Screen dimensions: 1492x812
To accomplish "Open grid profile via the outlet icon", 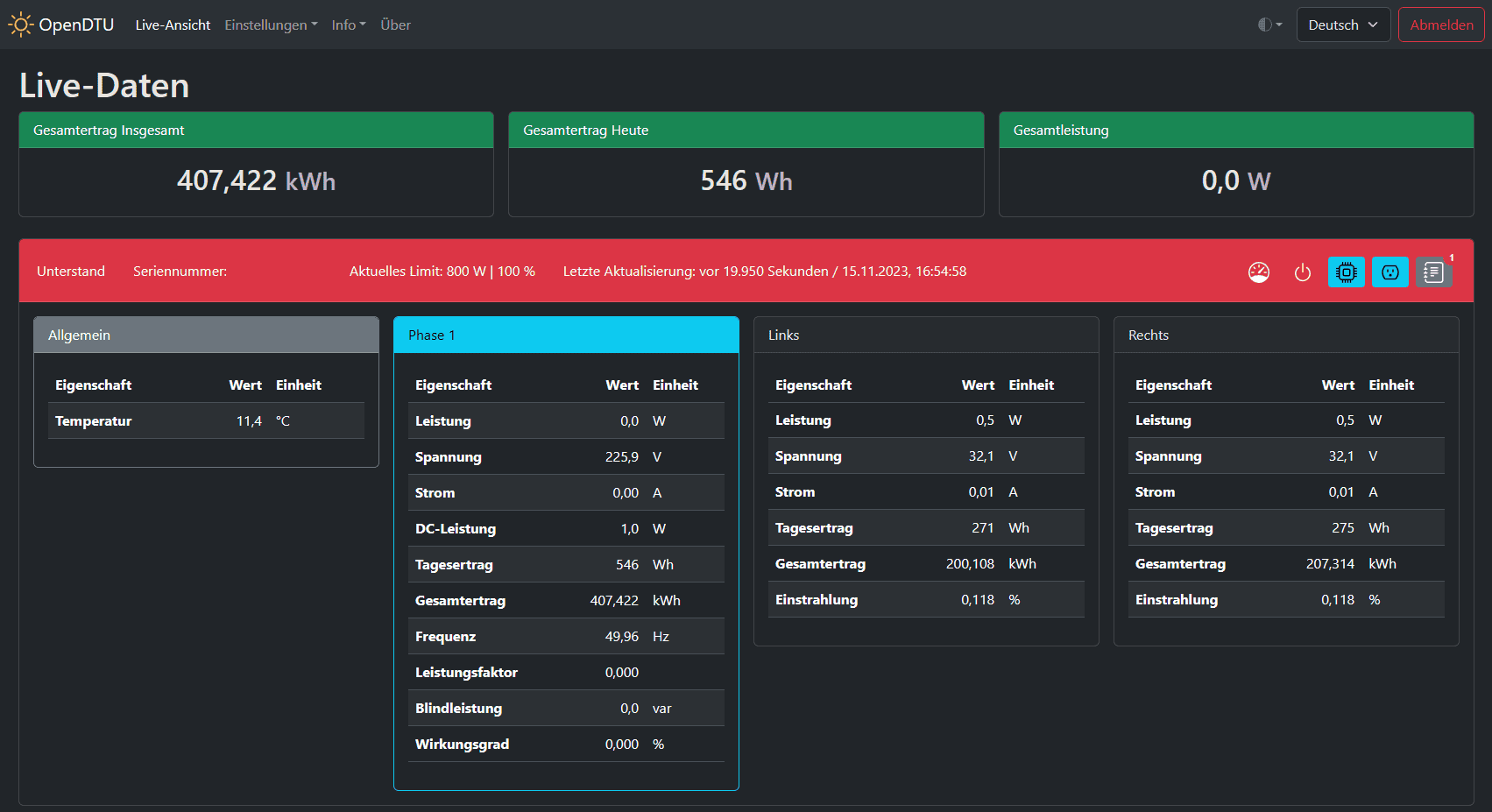I will pyautogui.click(x=1389, y=272).
